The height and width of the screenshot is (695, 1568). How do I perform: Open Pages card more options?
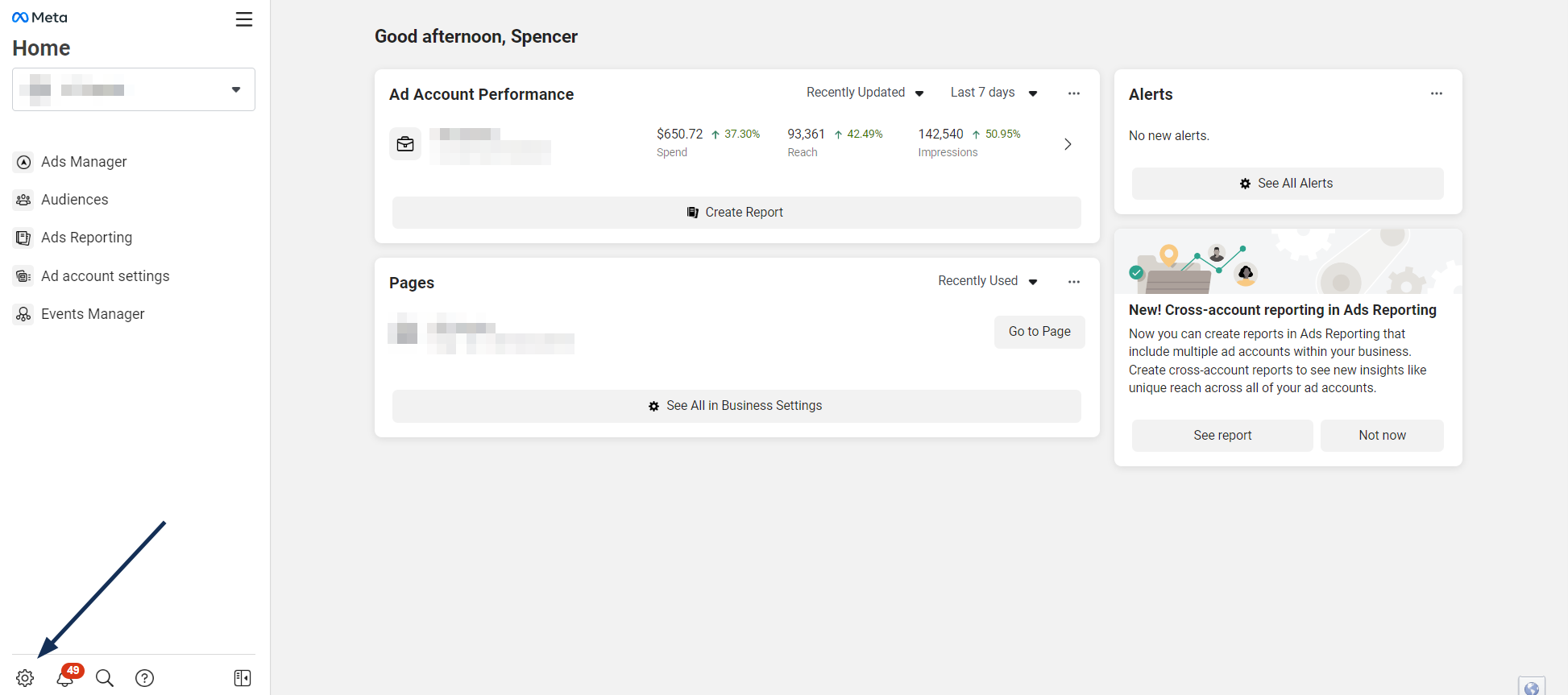coord(1074,282)
